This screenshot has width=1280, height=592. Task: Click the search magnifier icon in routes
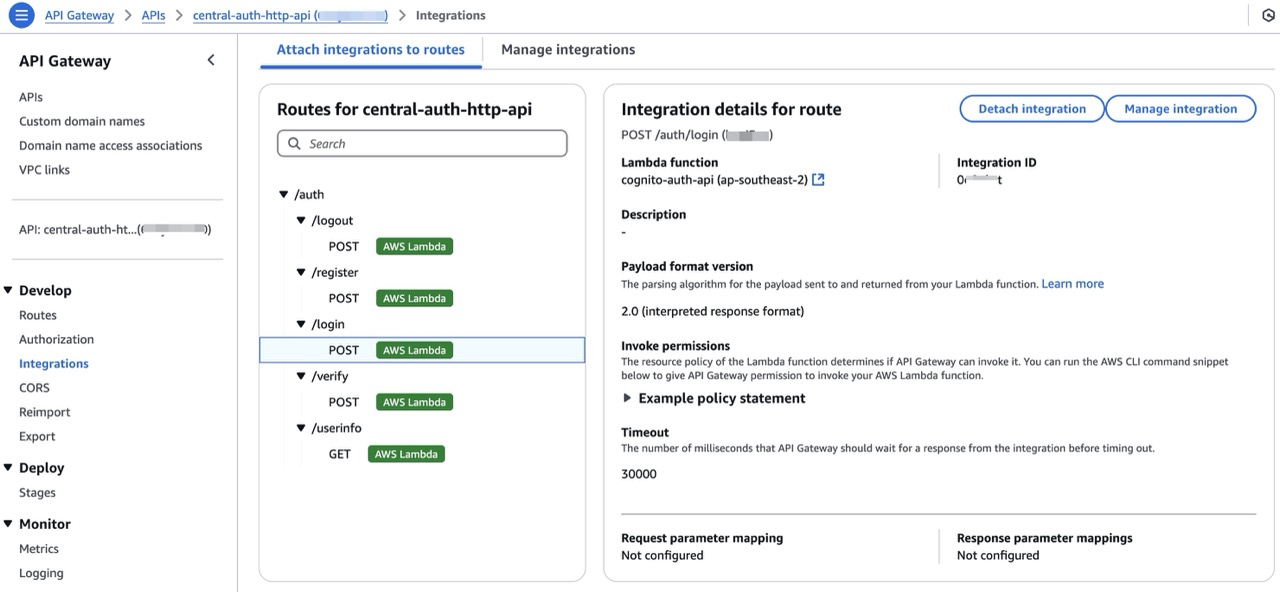pos(294,144)
